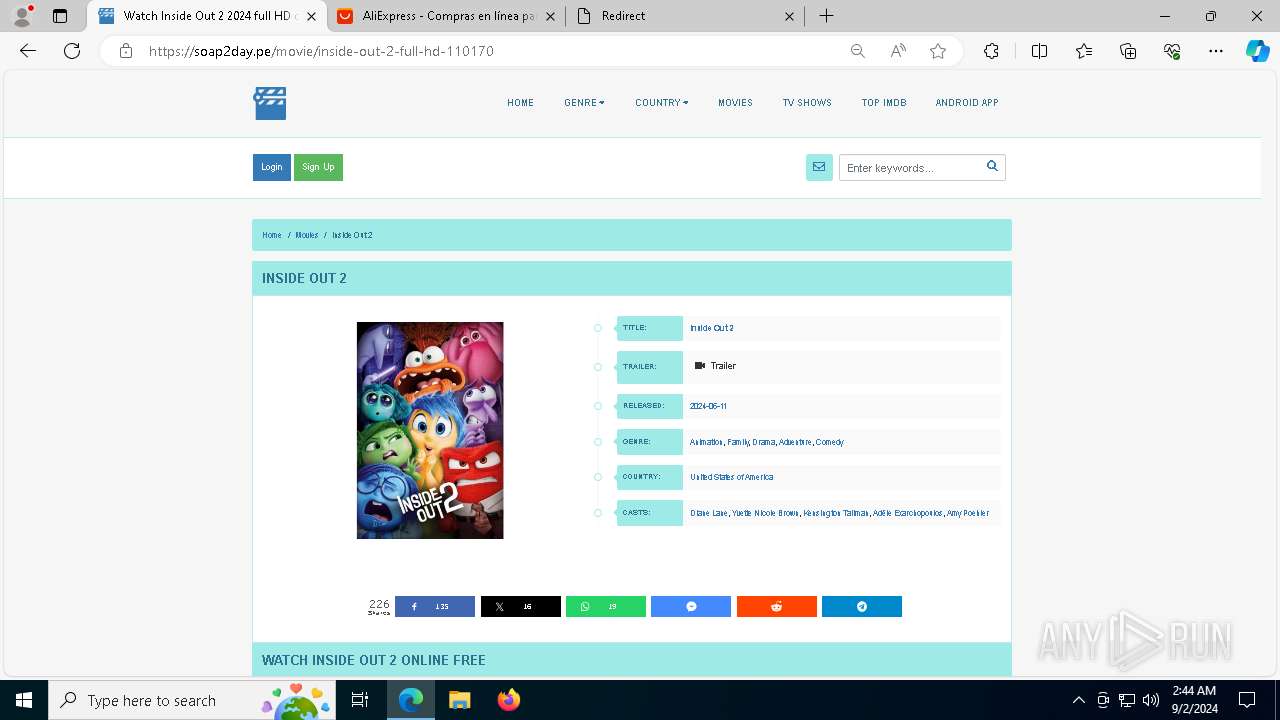Open Windows Start menu
1280x720 pixels.
tap(24, 700)
